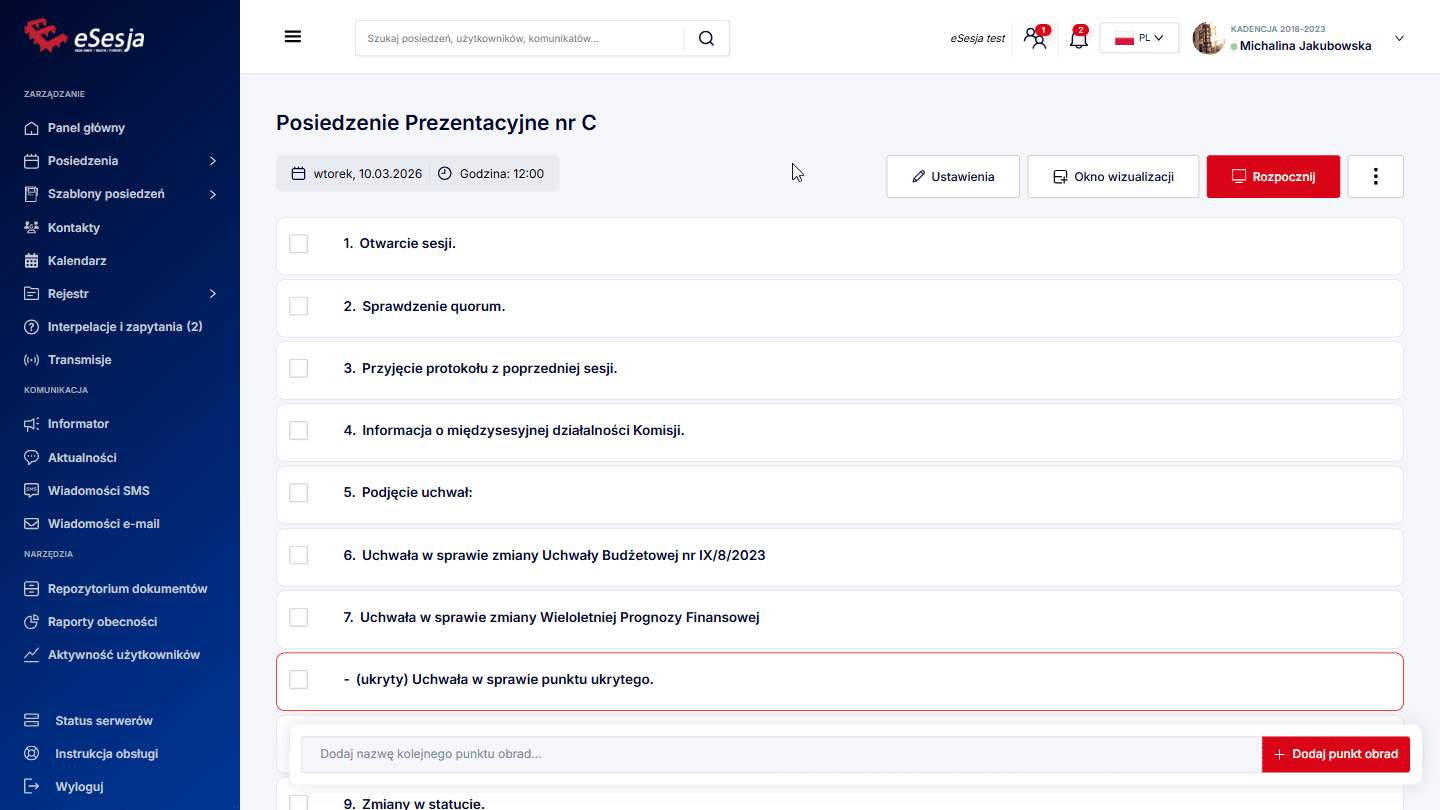Click the Dodaj punkt obrad button
Image resolution: width=1440 pixels, height=810 pixels.
point(1335,754)
